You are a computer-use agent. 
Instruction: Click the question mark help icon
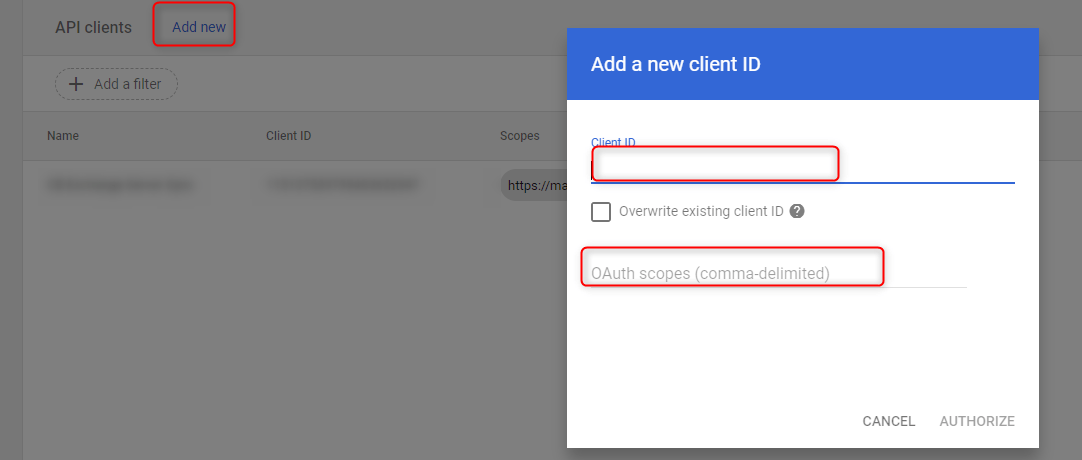pos(797,212)
